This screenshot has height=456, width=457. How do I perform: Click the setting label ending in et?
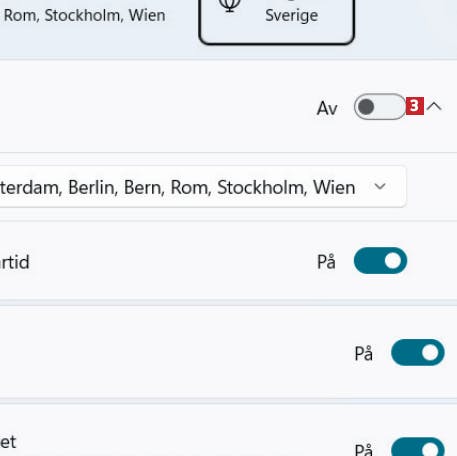(8, 442)
